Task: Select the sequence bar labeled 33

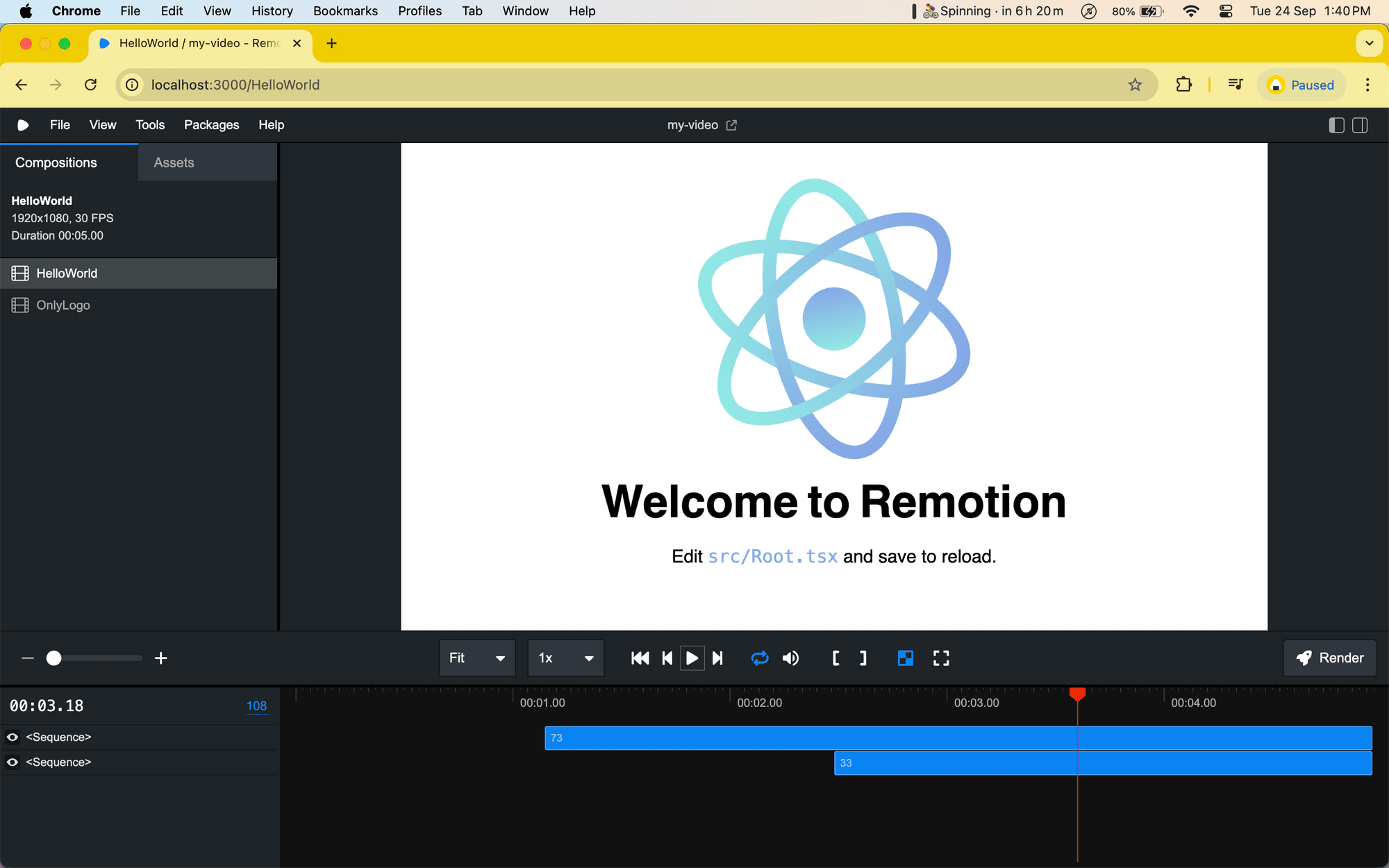Action: (x=1103, y=763)
